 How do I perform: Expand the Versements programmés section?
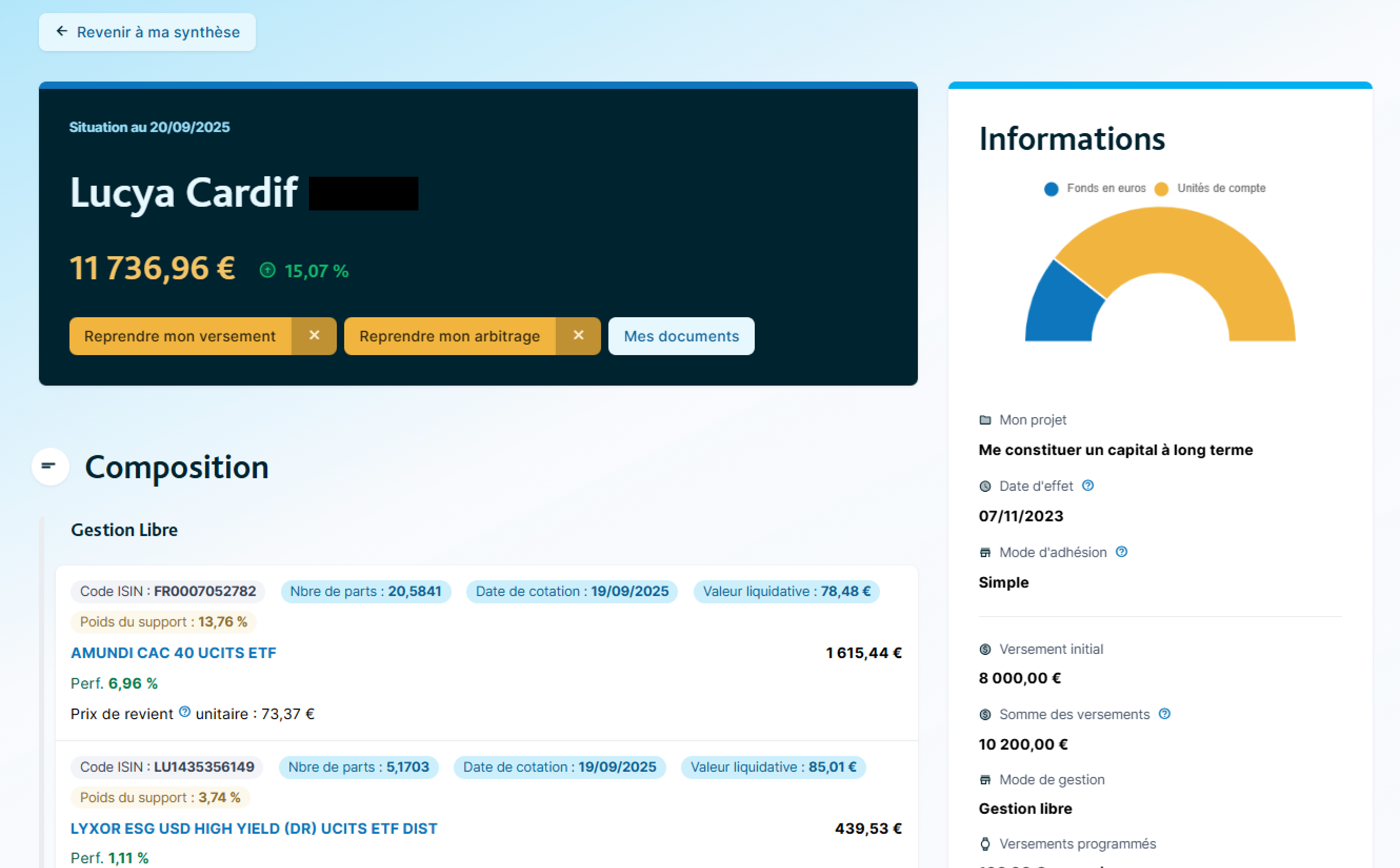point(1077,843)
